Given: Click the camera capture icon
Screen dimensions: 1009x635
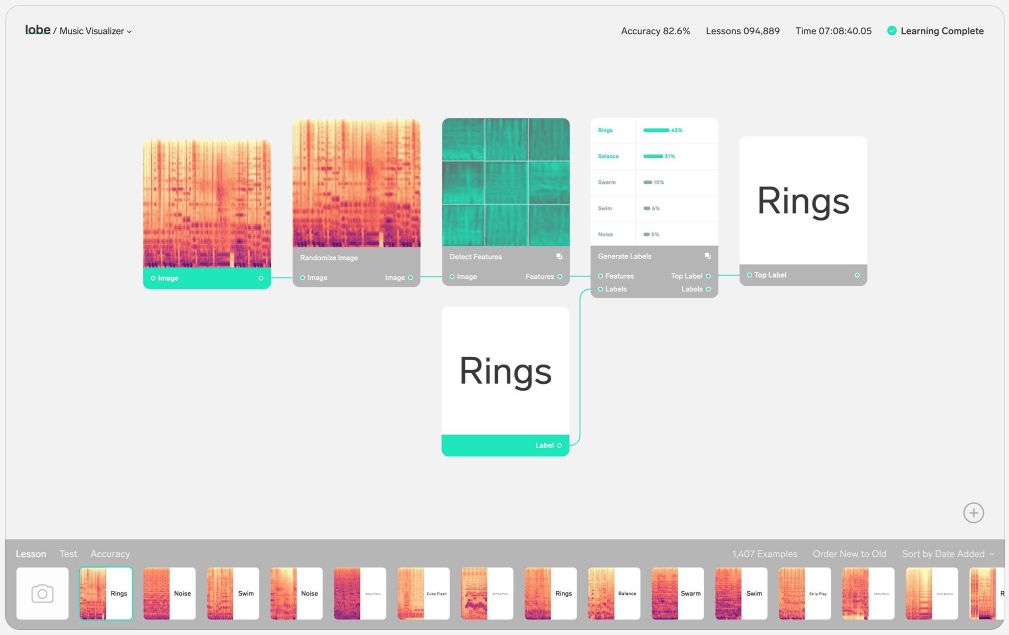Looking at the screenshot, I should (42, 593).
